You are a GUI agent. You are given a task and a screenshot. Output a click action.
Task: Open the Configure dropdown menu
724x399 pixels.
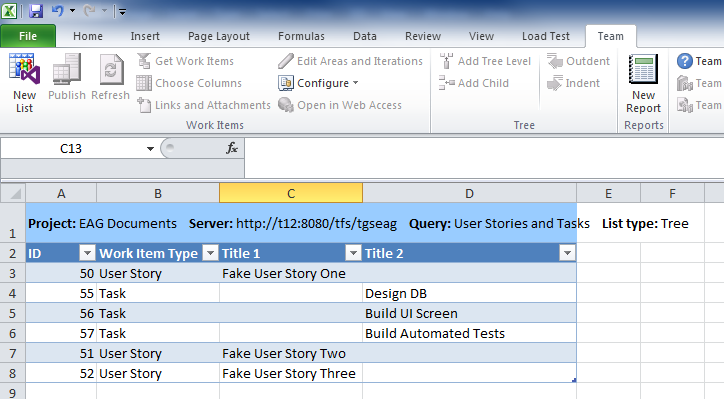point(318,83)
